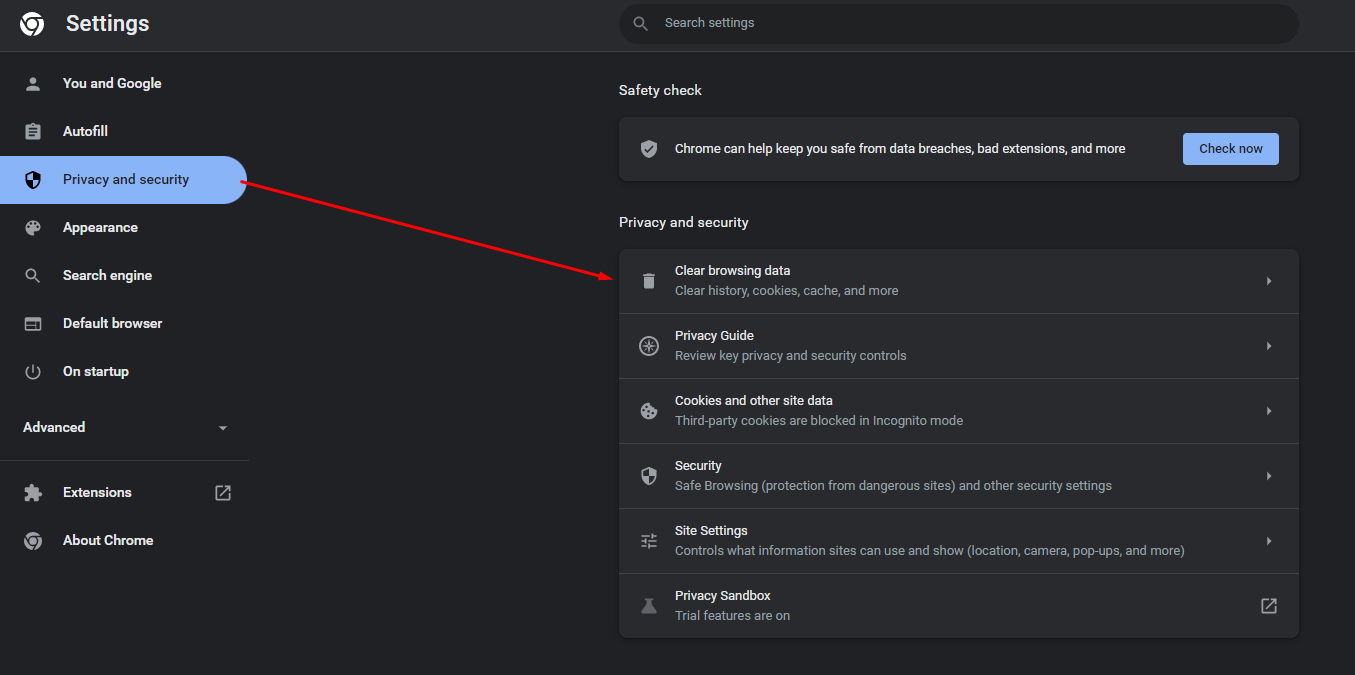This screenshot has height=675, width=1355.
Task: Select Privacy and security sidebar item
Action: point(123,180)
